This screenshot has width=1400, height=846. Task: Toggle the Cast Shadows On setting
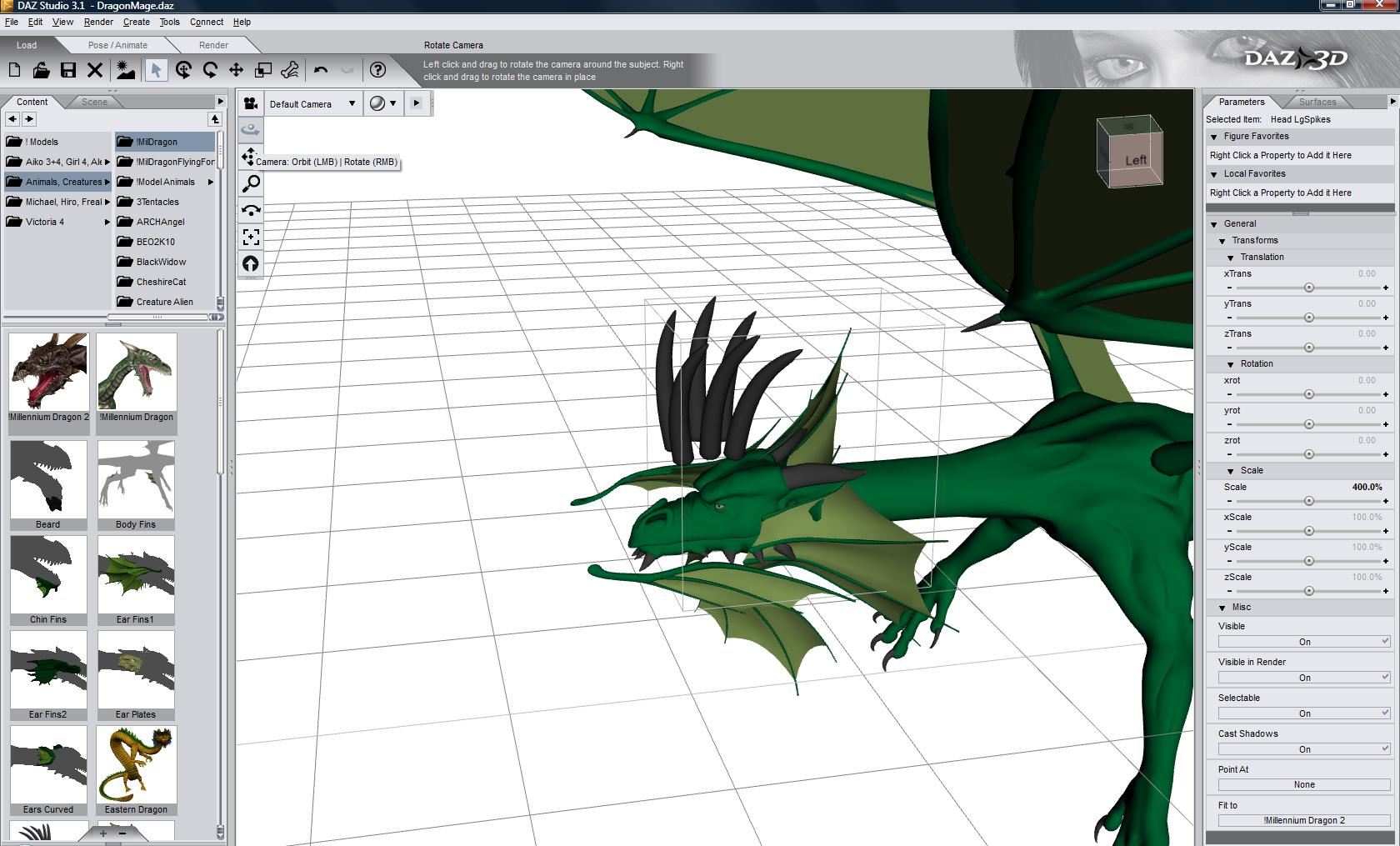1303,749
